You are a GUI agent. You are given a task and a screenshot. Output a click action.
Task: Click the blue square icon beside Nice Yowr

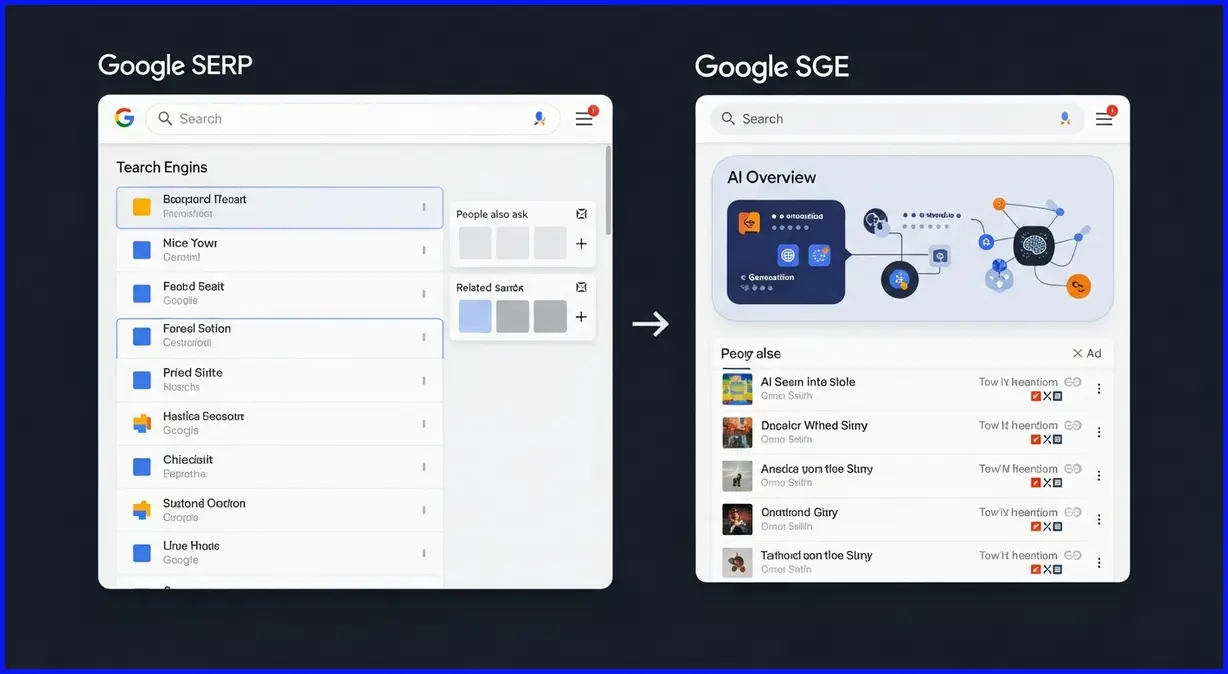pyautogui.click(x=142, y=250)
